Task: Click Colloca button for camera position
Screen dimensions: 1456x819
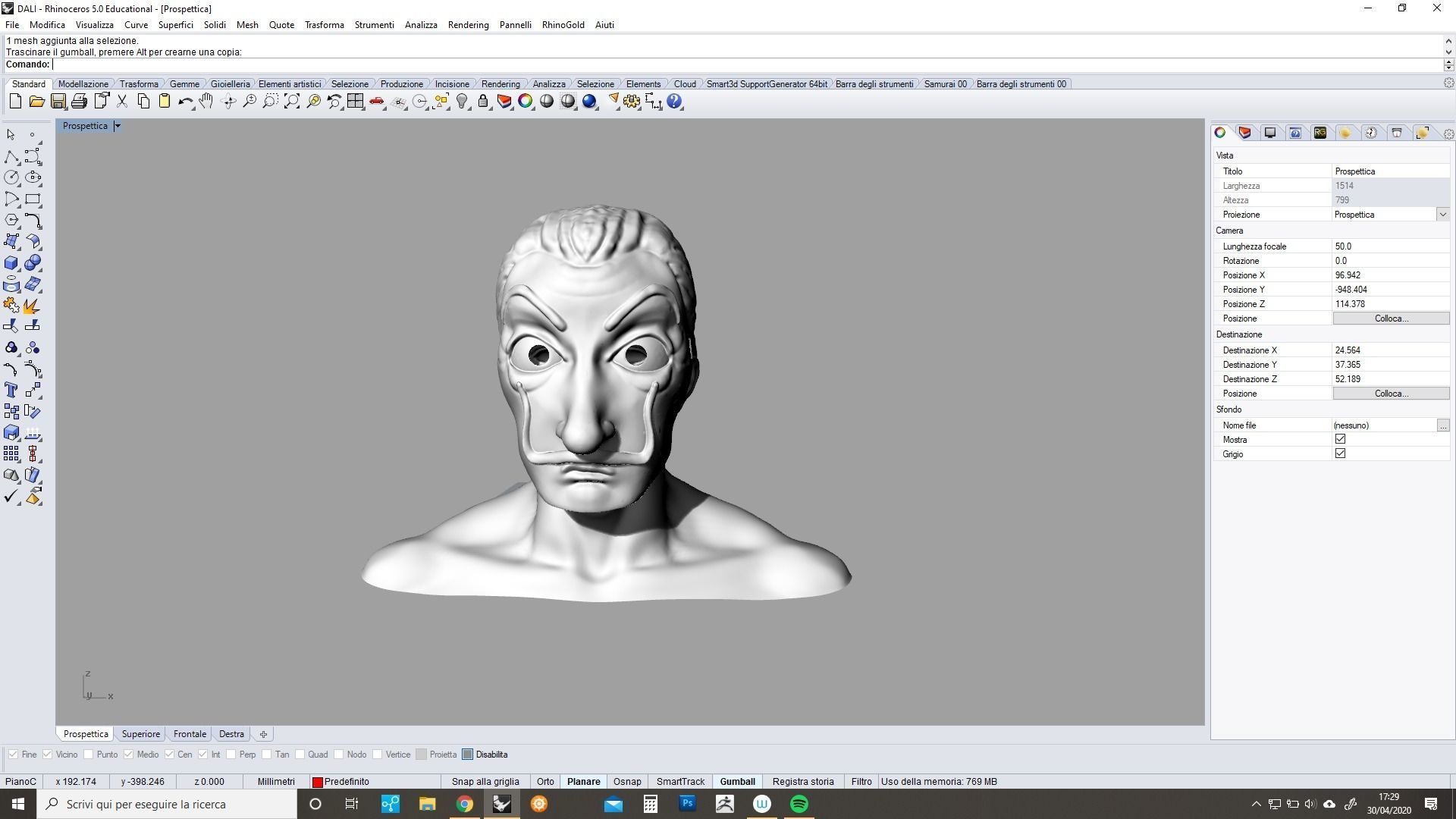Action: pos(1391,318)
